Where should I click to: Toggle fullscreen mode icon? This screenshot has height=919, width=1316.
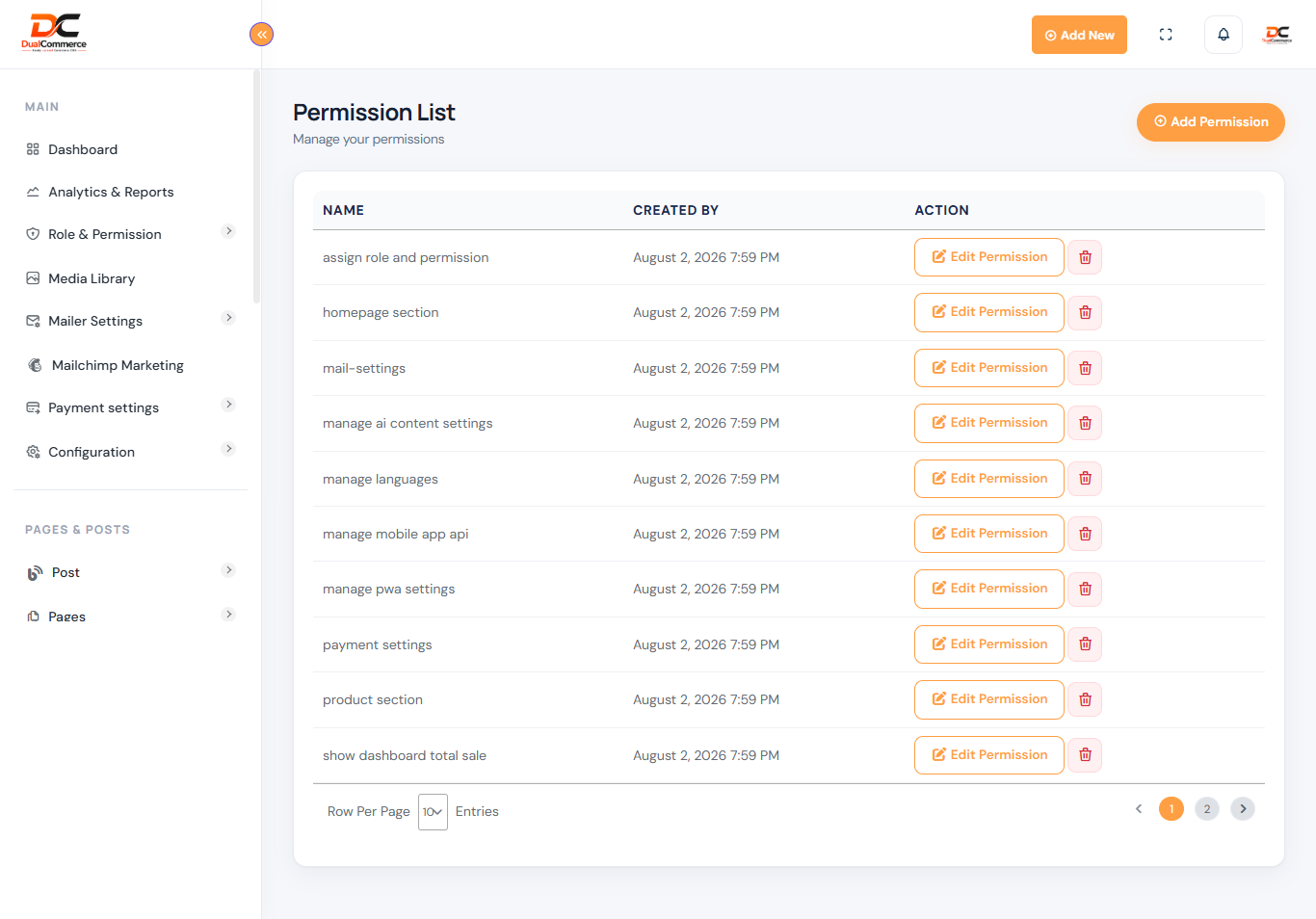[1166, 35]
